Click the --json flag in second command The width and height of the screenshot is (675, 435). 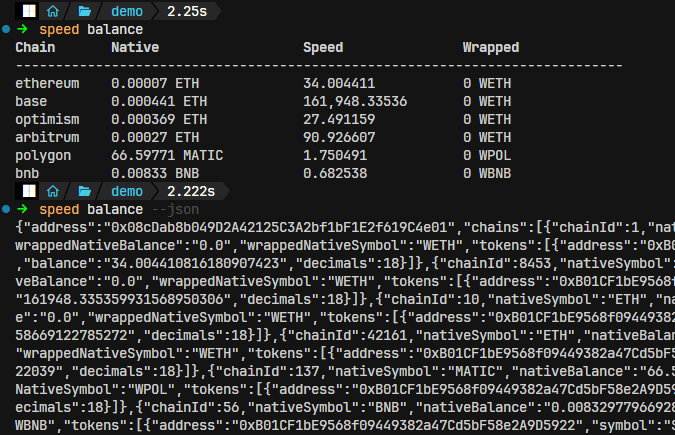tap(175, 210)
